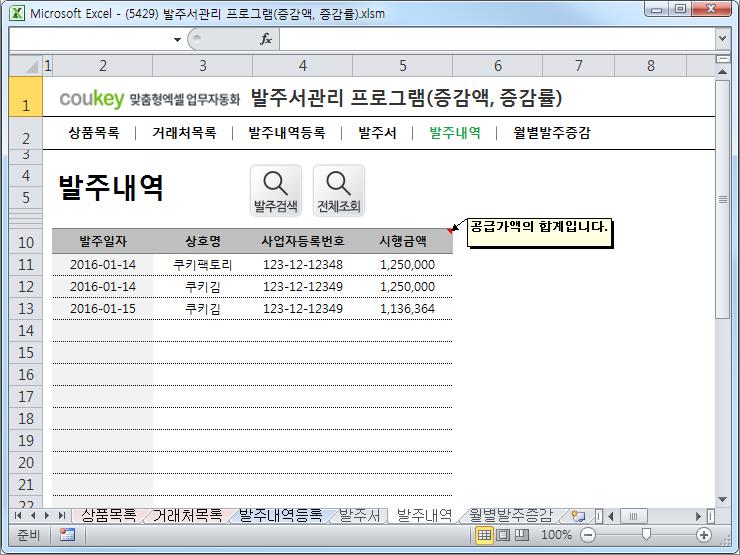Click the 사업자등록번호 column header cell
The width and height of the screenshot is (740, 555).
click(303, 242)
